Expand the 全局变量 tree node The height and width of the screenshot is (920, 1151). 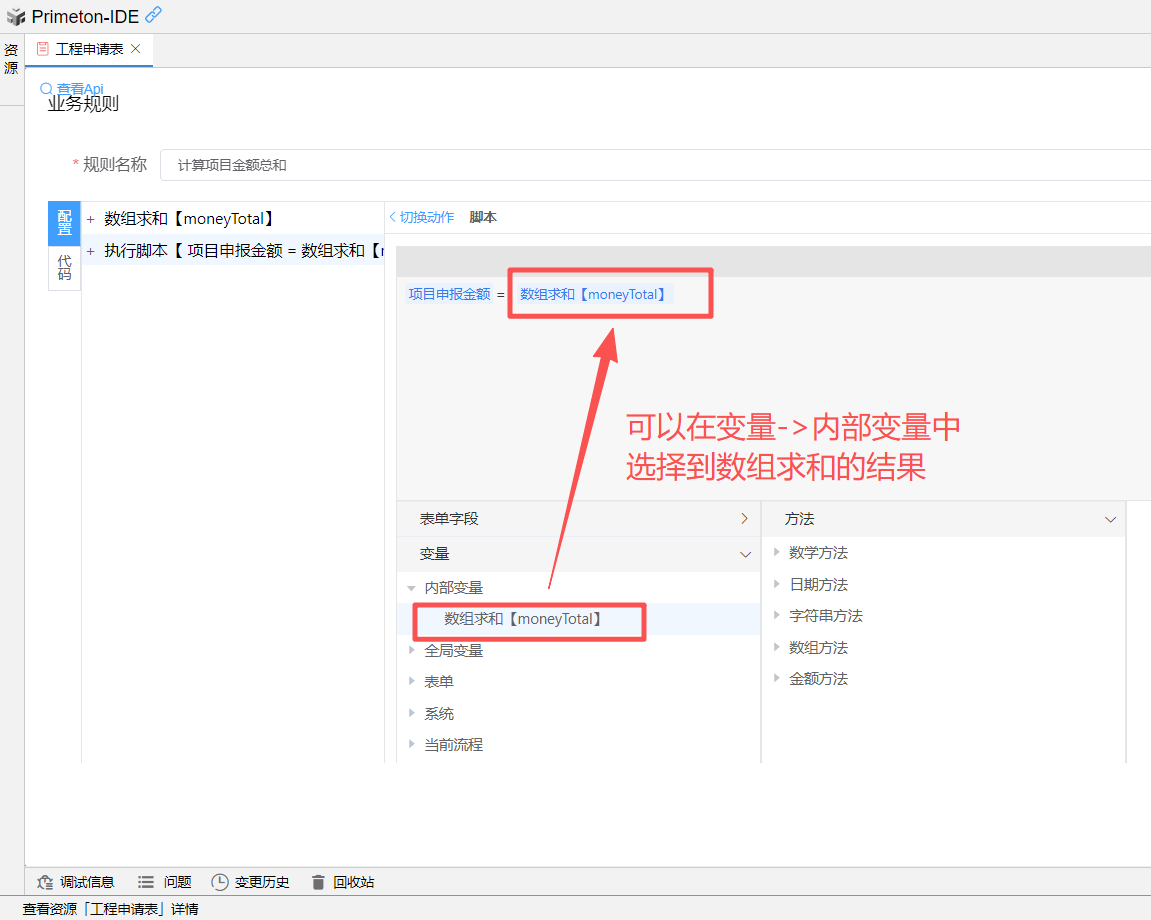point(412,650)
